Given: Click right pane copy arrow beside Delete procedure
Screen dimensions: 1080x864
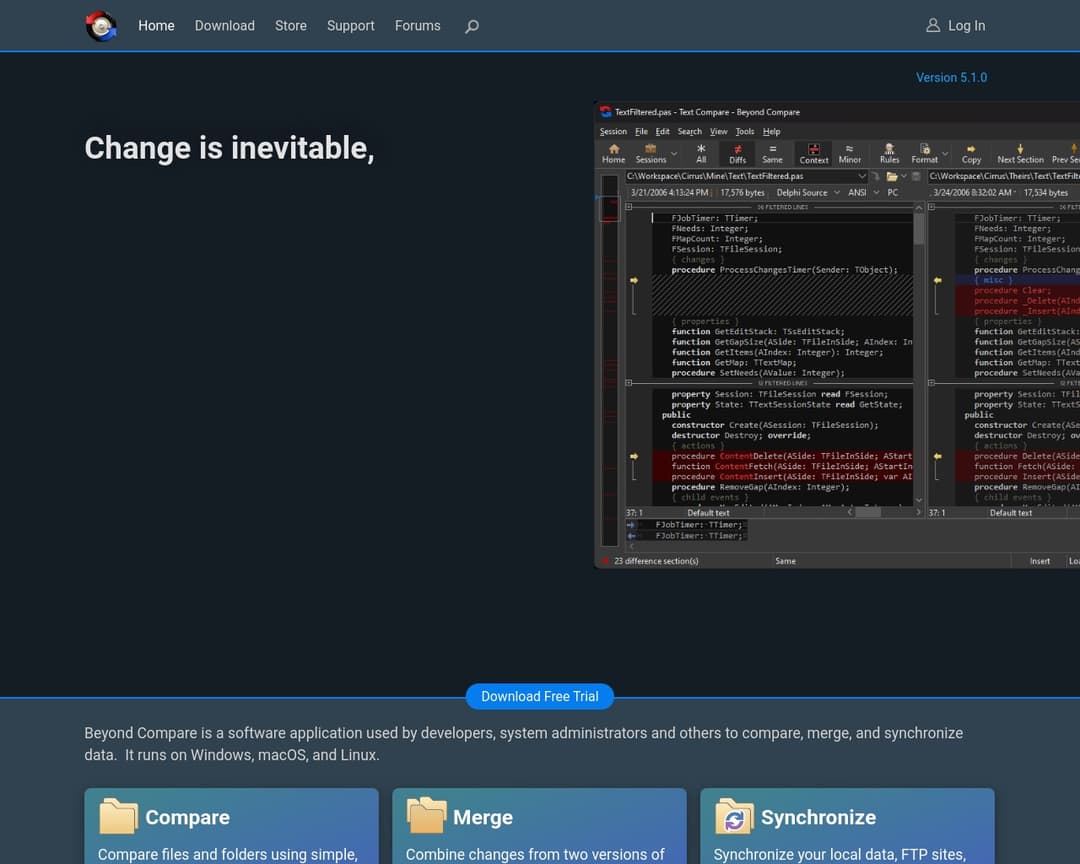Looking at the screenshot, I should tap(937, 456).
